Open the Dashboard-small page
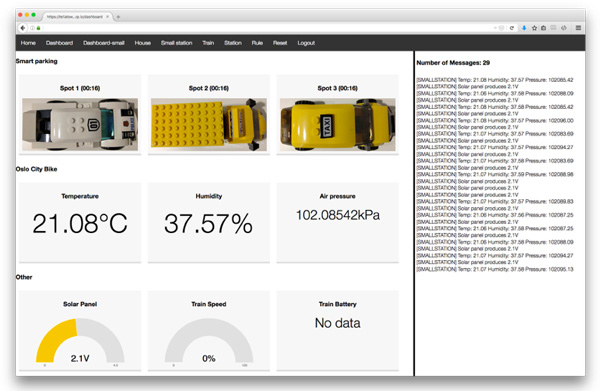The image size is (600, 391). coord(104,43)
